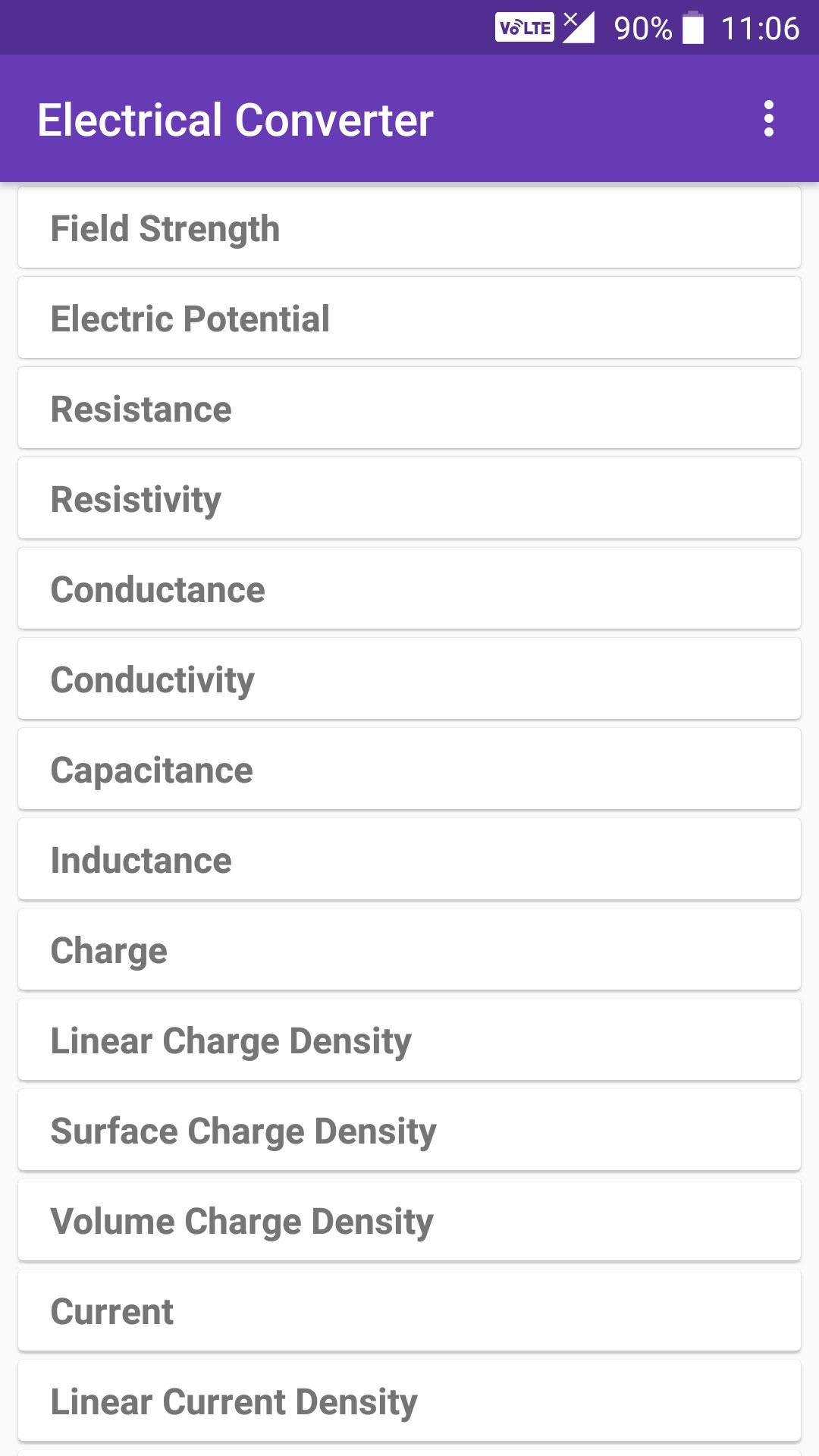
Task: Select Linear Current Density
Action: (x=409, y=1401)
